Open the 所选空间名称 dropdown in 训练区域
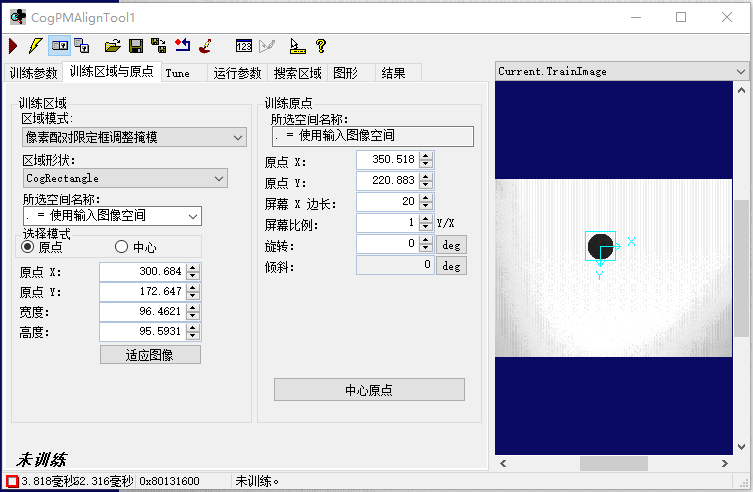Screen dimensions: 753x492 (112, 216)
